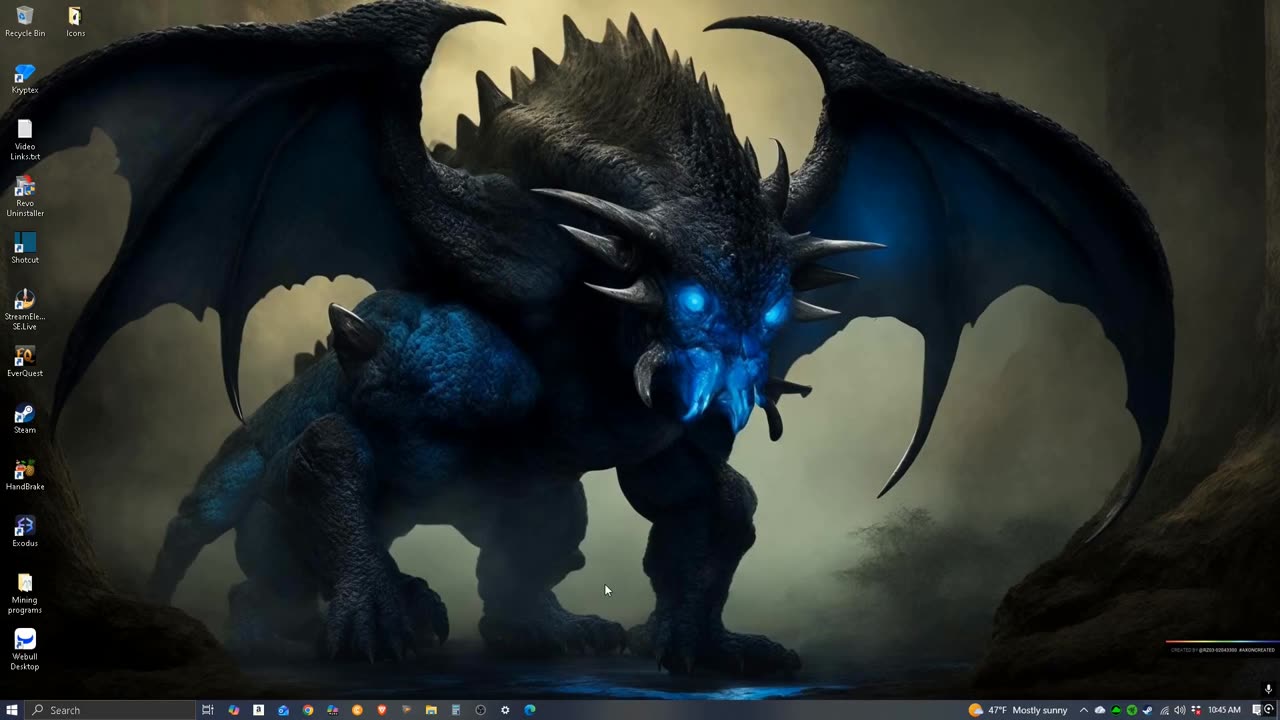Open the weather widget showing 47°F

(1018, 710)
